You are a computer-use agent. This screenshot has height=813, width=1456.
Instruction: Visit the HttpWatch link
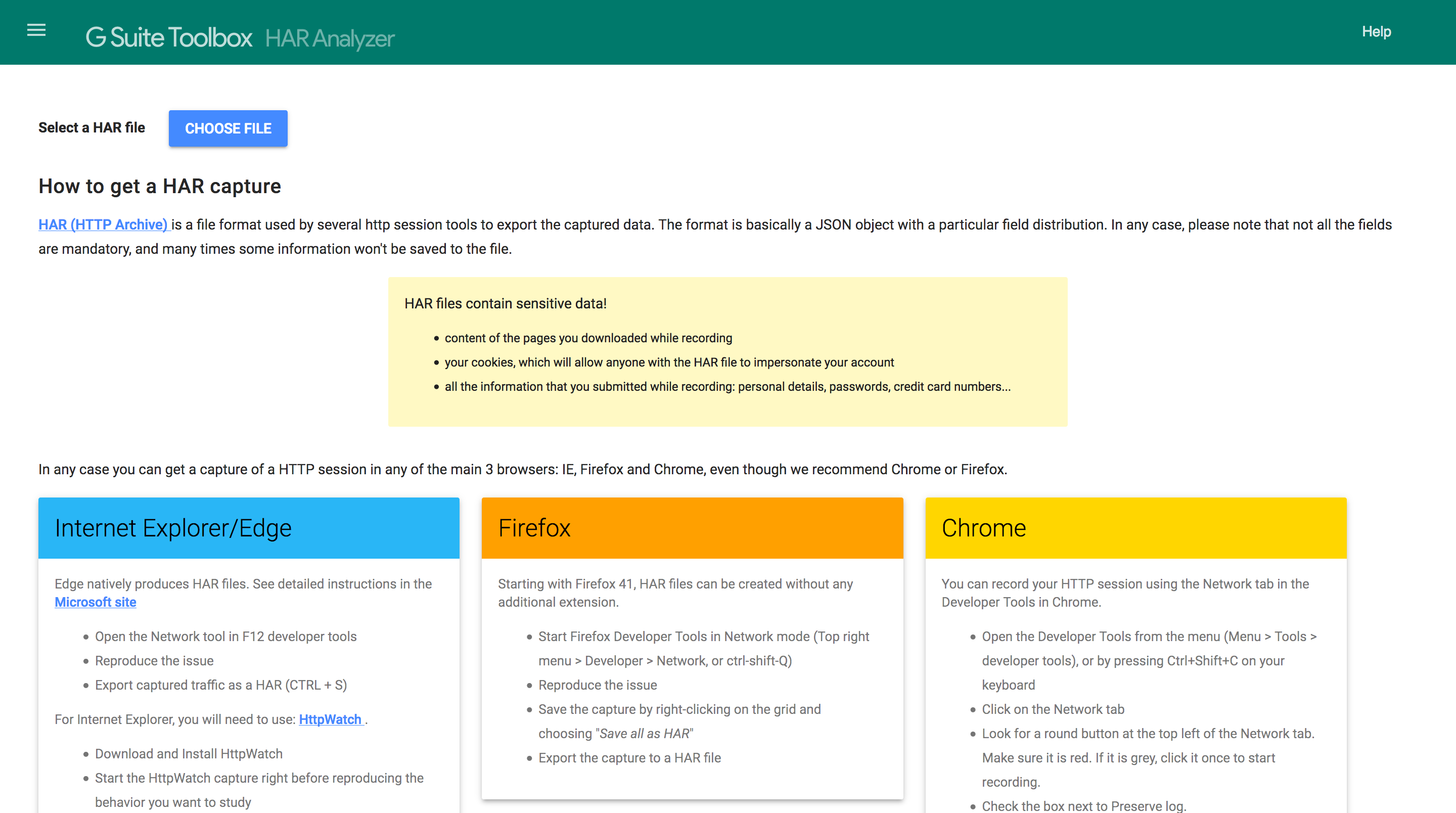click(x=330, y=719)
